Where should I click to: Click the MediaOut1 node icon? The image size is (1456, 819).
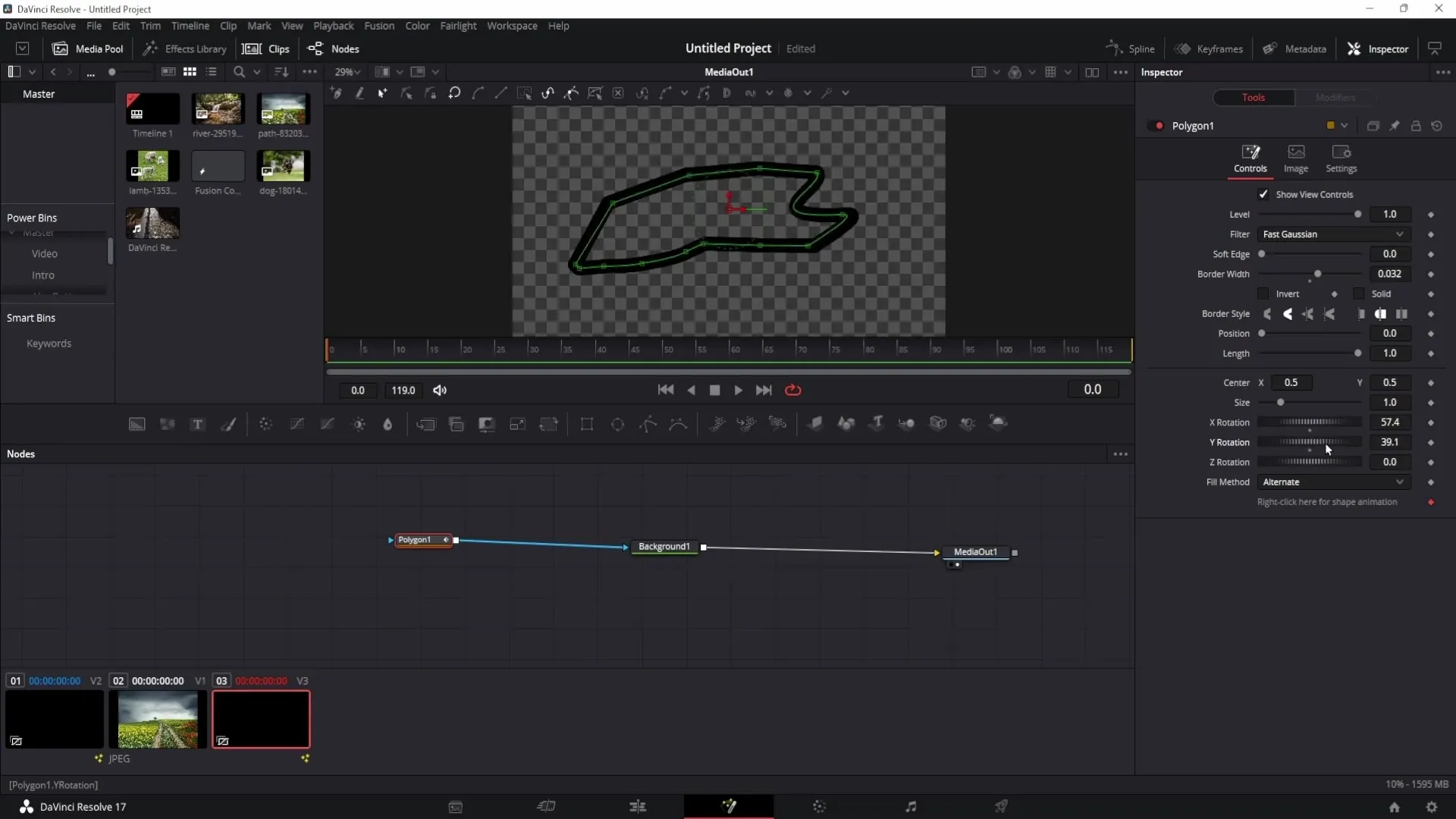976,551
